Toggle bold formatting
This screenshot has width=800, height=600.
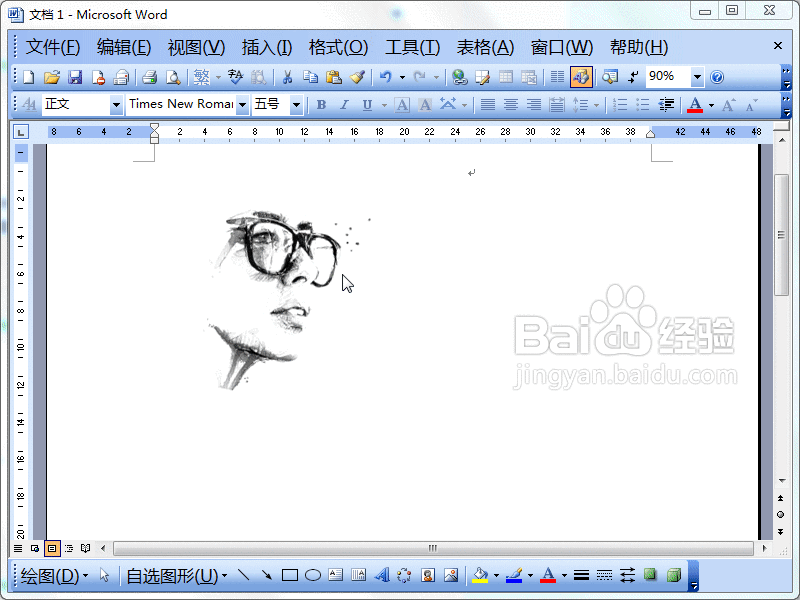(320, 104)
